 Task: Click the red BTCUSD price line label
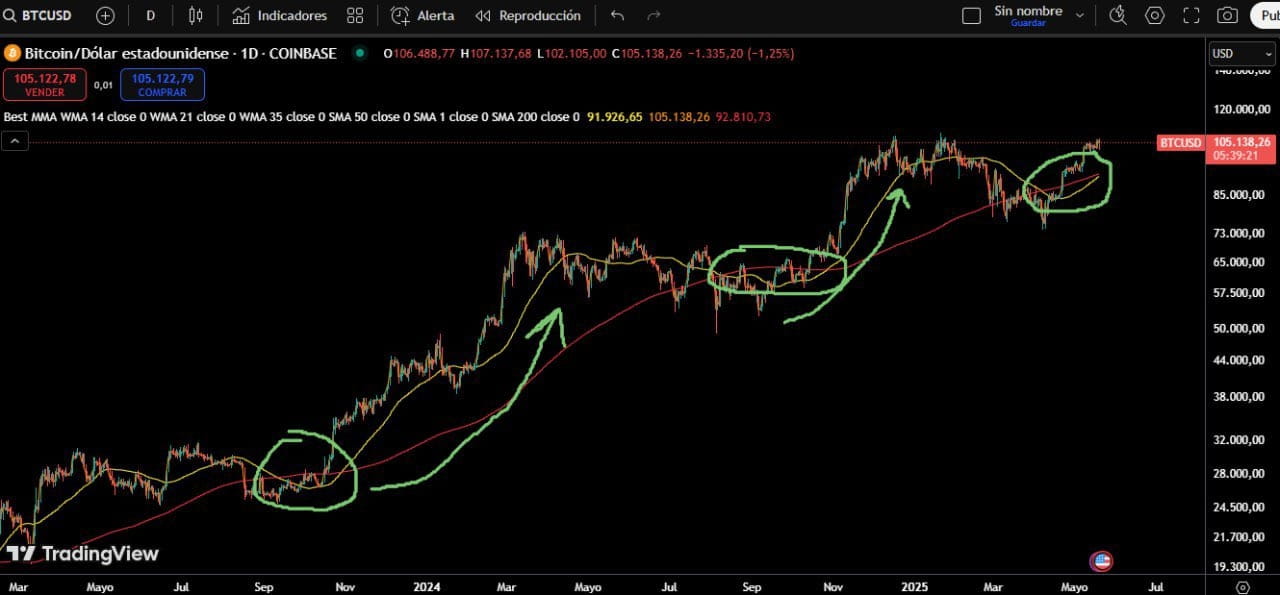click(x=1180, y=143)
